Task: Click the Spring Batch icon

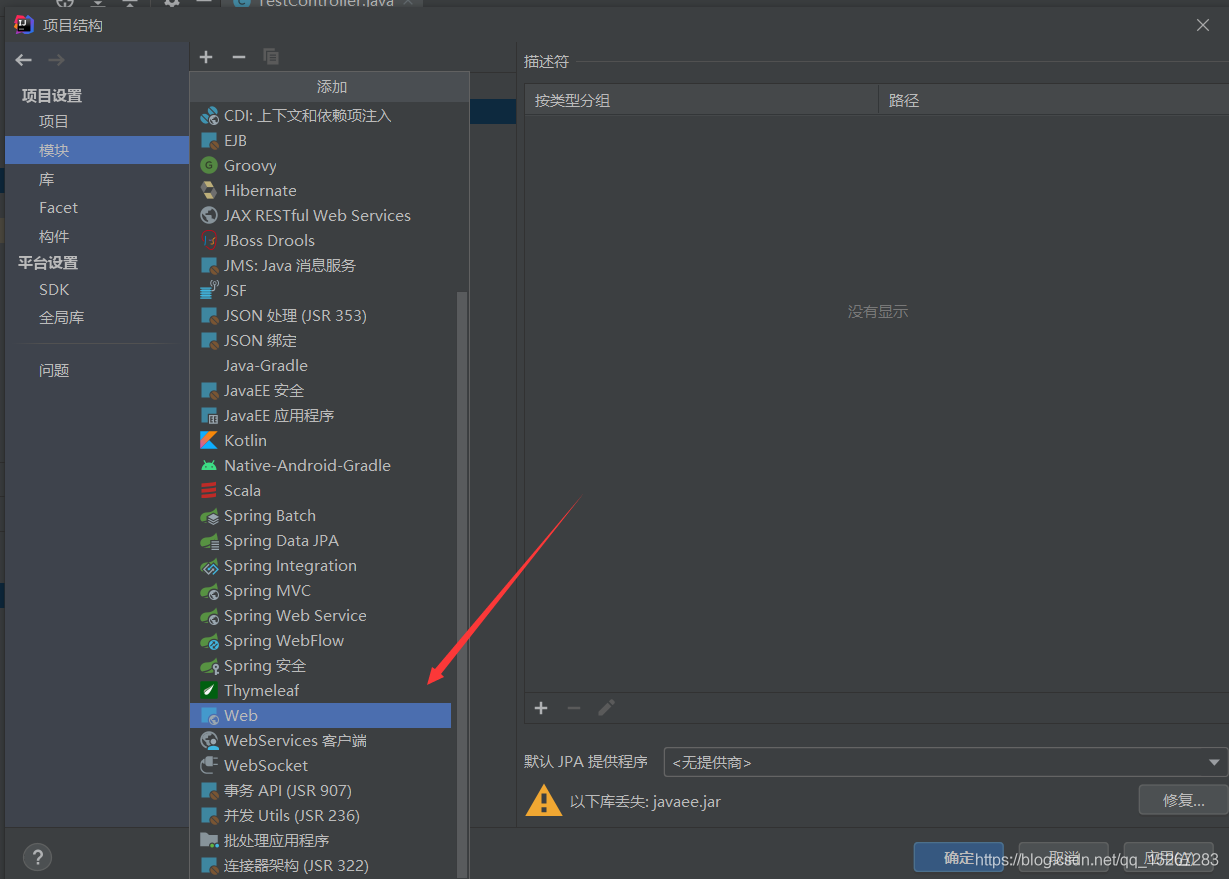Action: point(209,516)
